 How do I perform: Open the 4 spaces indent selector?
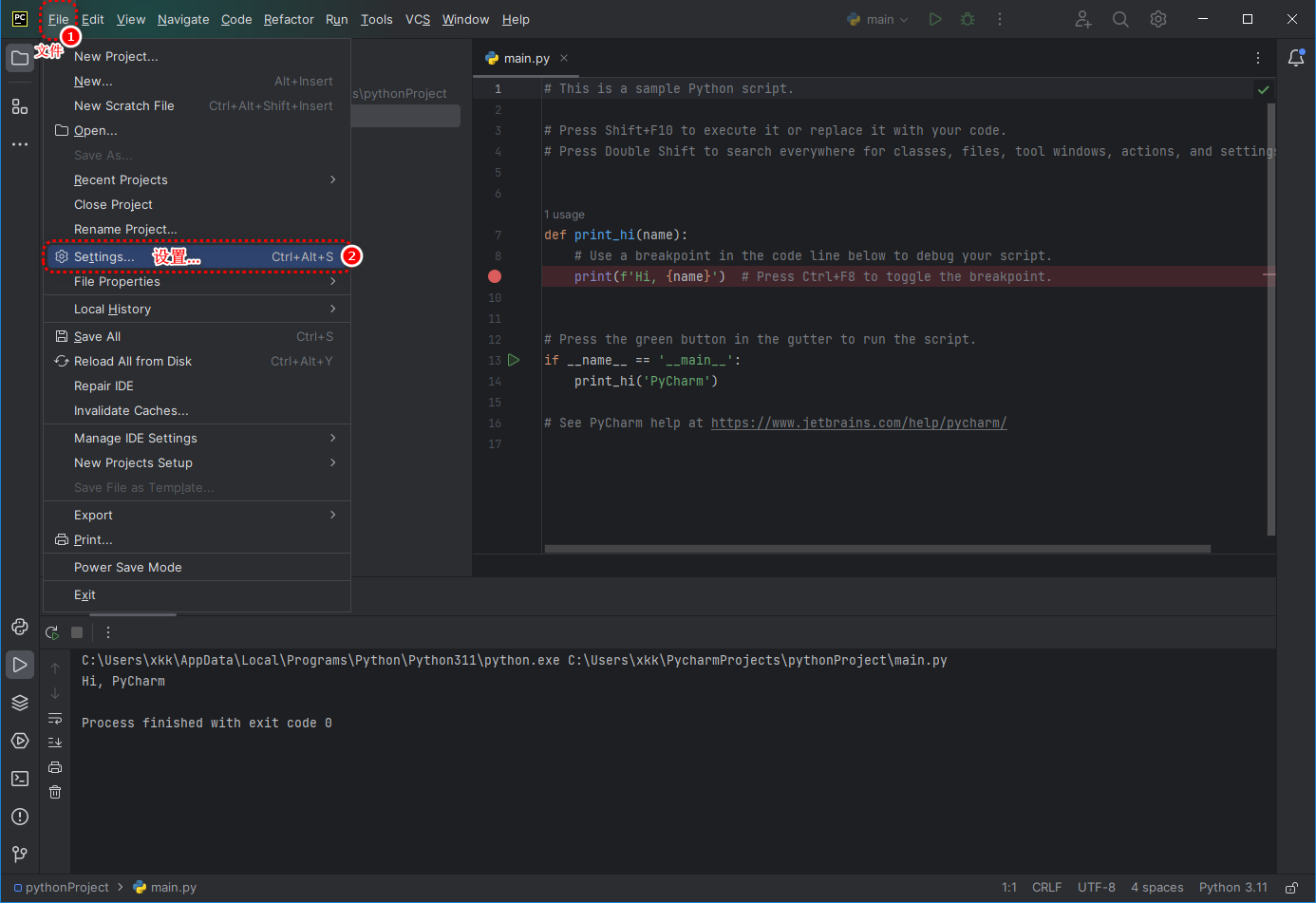click(x=1156, y=888)
